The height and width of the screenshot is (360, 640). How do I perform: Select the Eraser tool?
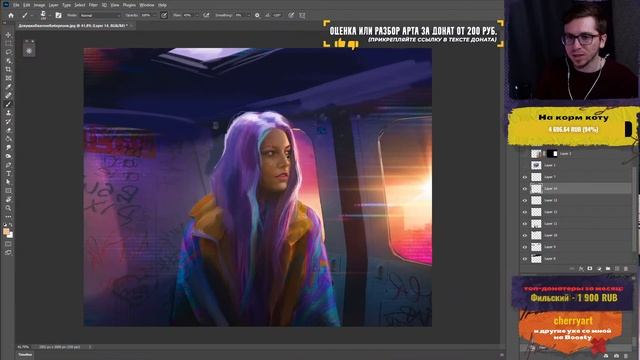(8, 130)
